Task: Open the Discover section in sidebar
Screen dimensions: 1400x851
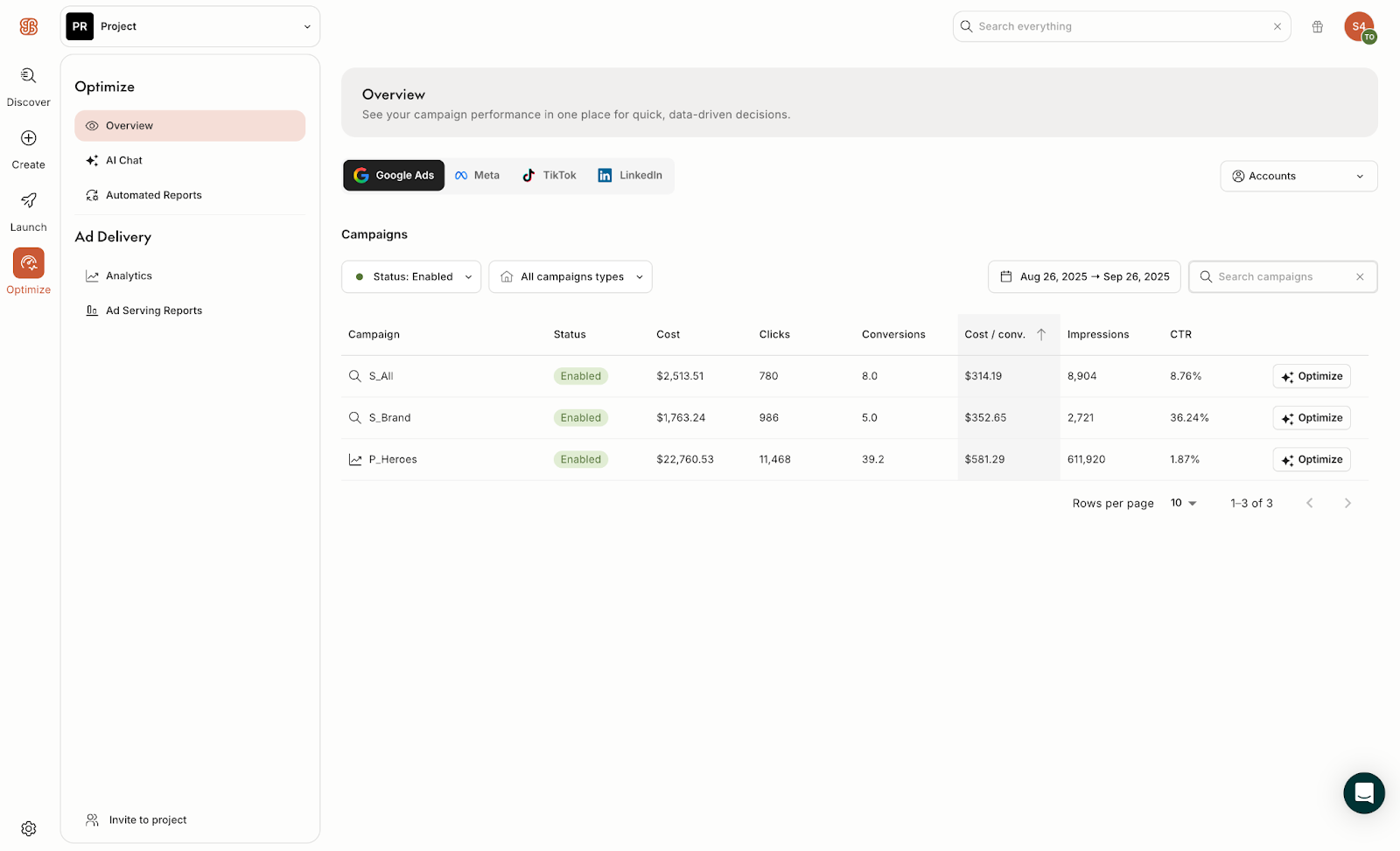Action: (28, 87)
